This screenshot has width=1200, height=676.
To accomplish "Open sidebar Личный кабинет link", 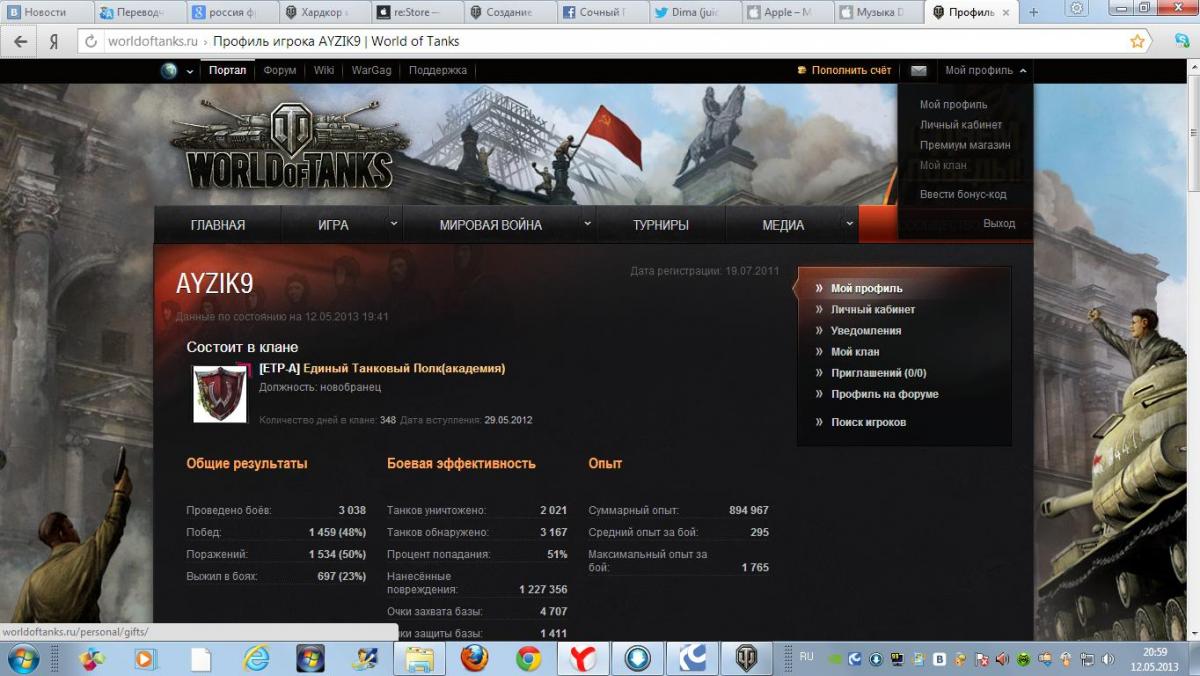I will [x=873, y=309].
